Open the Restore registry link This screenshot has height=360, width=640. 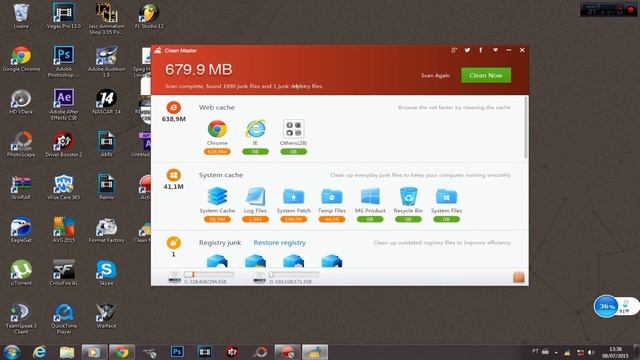pos(280,242)
